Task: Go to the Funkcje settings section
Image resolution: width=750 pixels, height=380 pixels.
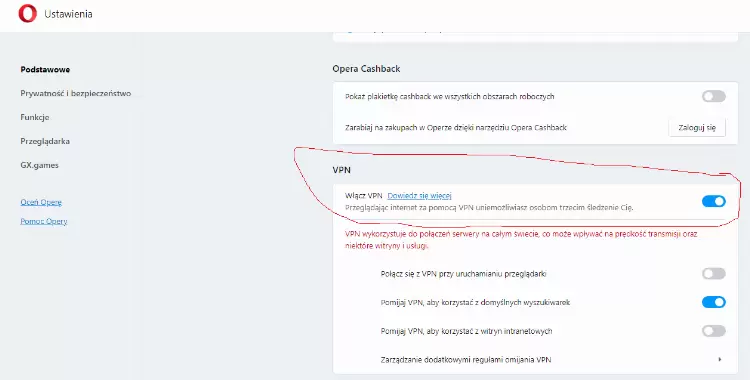Action: (x=34, y=117)
